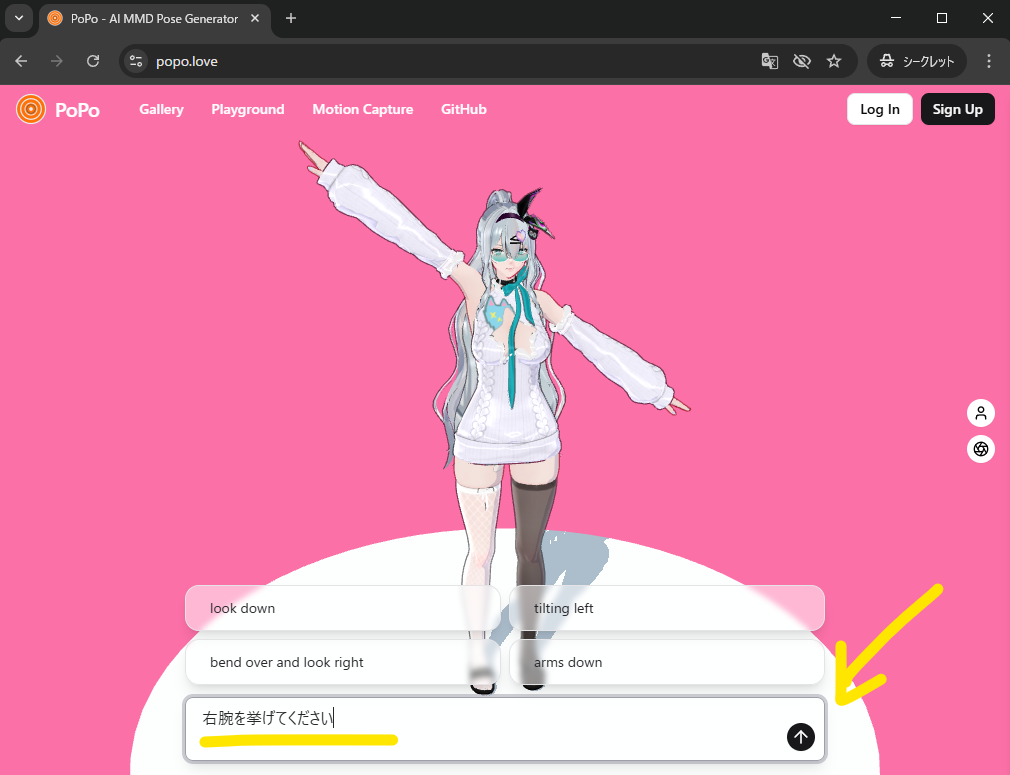Open Chrome three-dot menu

pyautogui.click(x=989, y=61)
